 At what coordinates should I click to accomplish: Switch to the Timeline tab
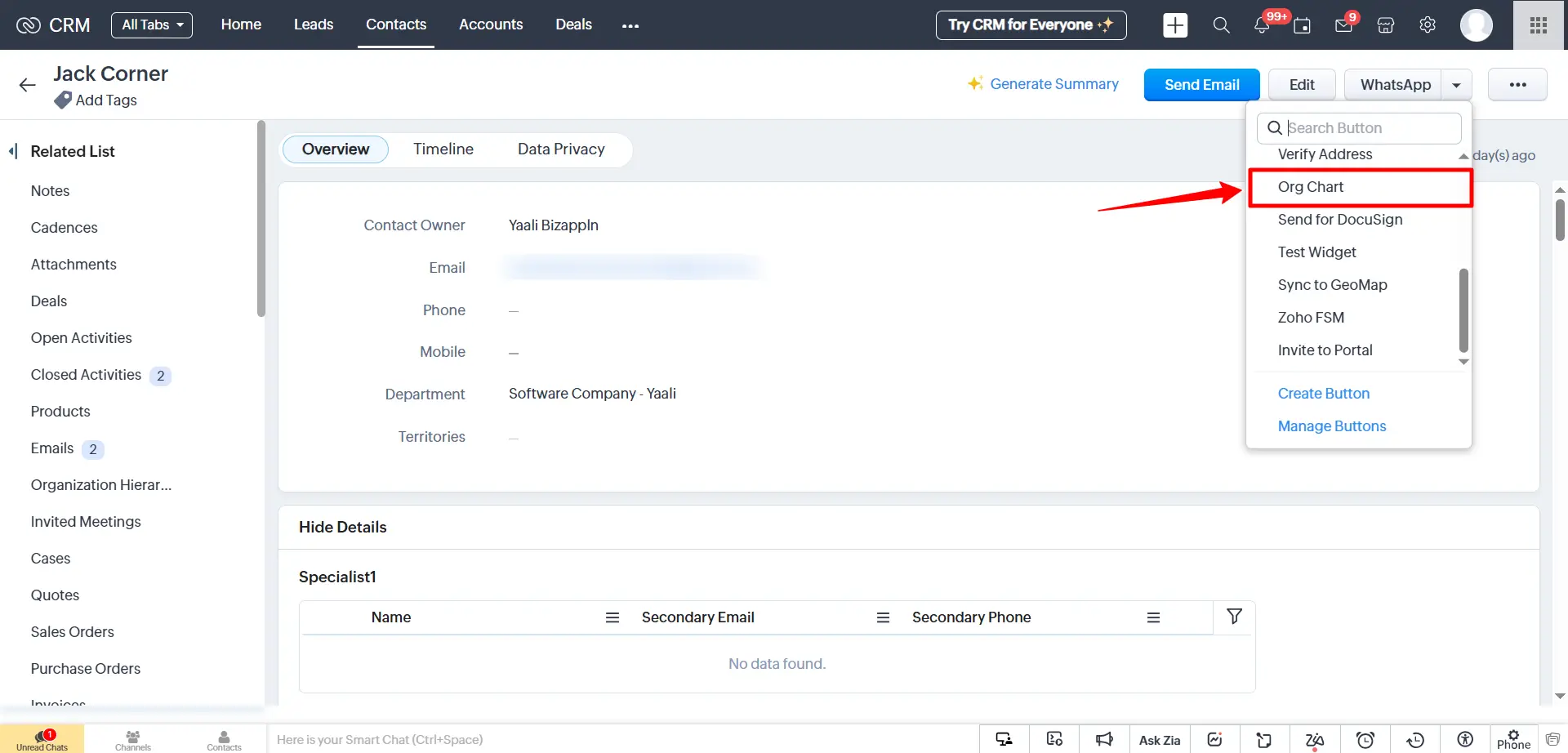(443, 149)
